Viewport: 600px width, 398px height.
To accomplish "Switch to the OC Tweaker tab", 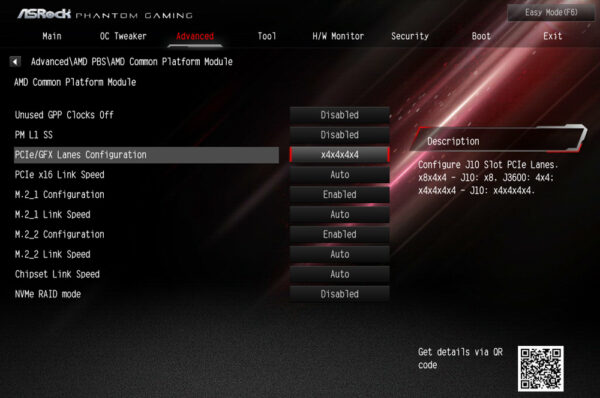I will click(x=123, y=36).
